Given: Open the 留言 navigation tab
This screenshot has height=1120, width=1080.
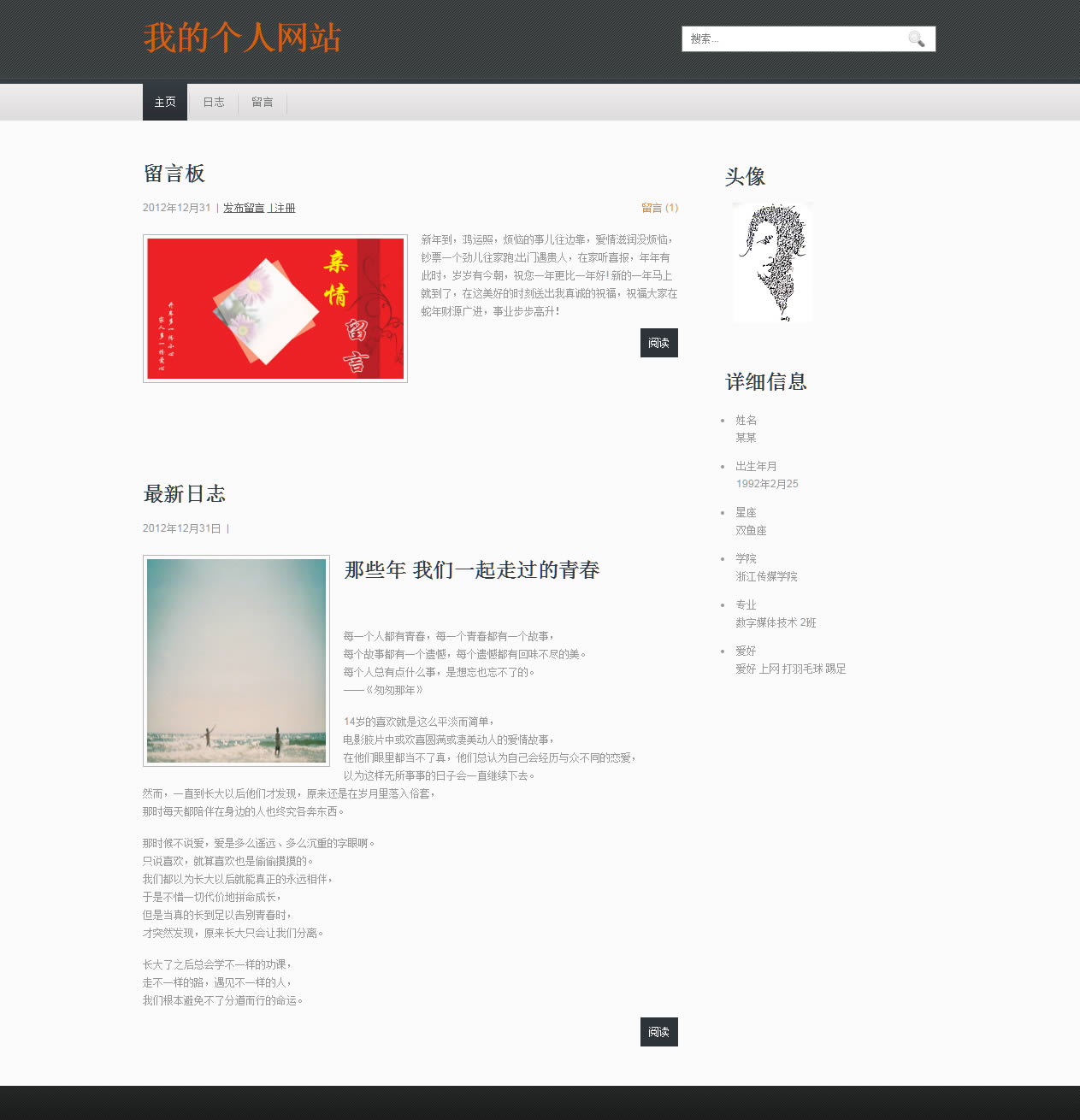Looking at the screenshot, I should pos(263,103).
